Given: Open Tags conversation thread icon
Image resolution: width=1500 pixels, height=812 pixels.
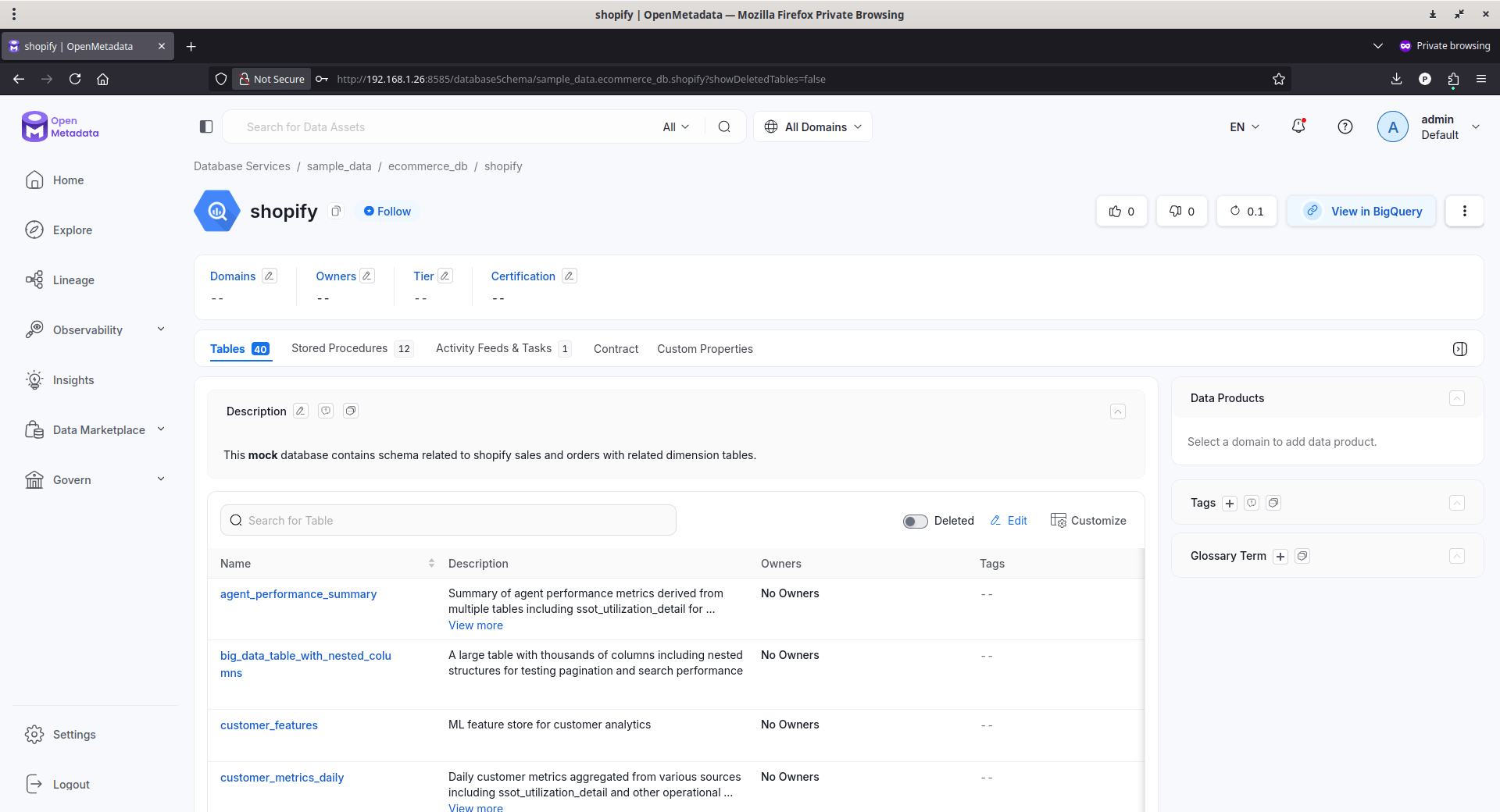Looking at the screenshot, I should 1252,503.
